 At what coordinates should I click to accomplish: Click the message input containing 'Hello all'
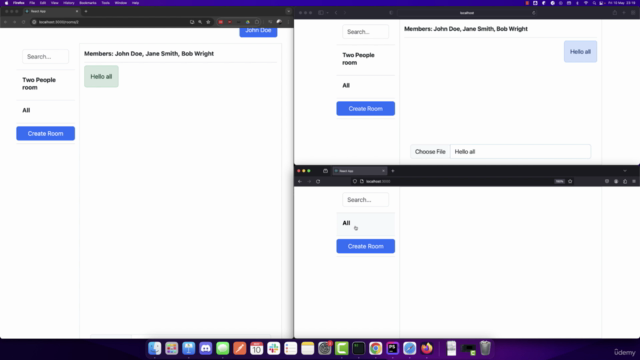tap(520, 151)
